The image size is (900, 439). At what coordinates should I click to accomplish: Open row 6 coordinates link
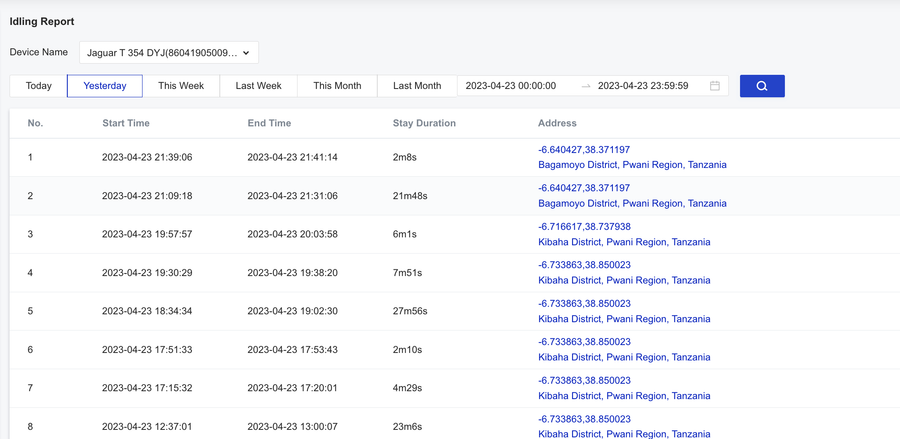point(584,342)
